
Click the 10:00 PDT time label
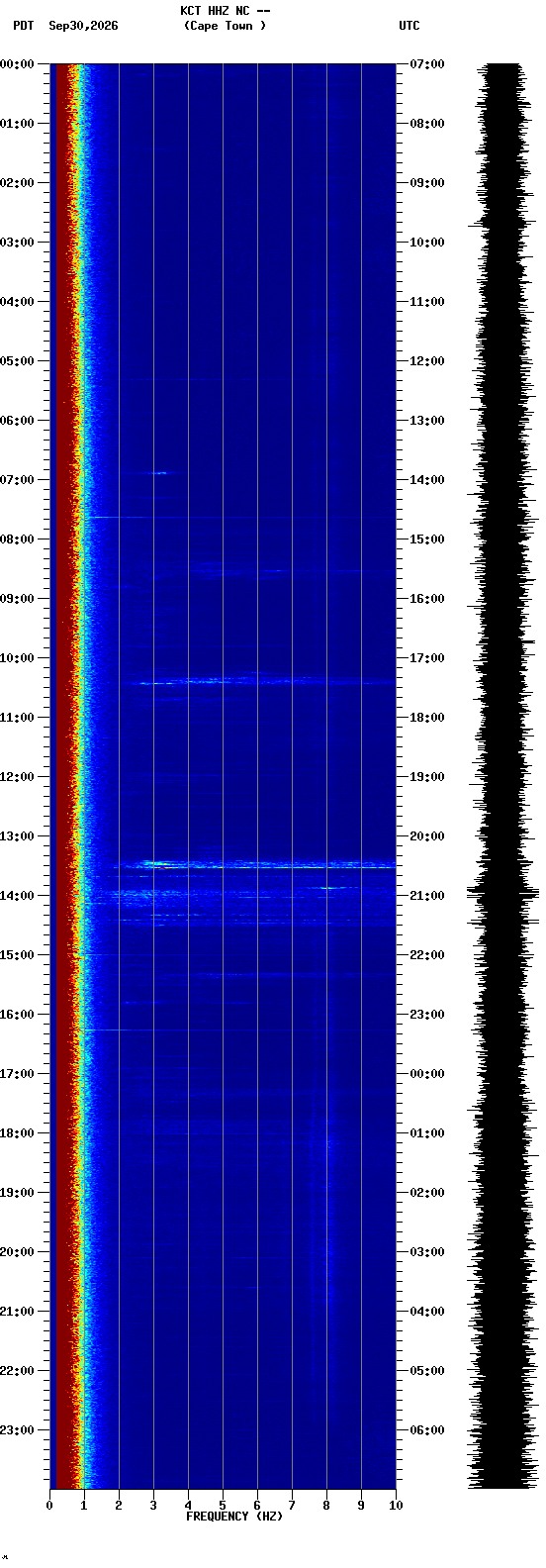[x=17, y=658]
